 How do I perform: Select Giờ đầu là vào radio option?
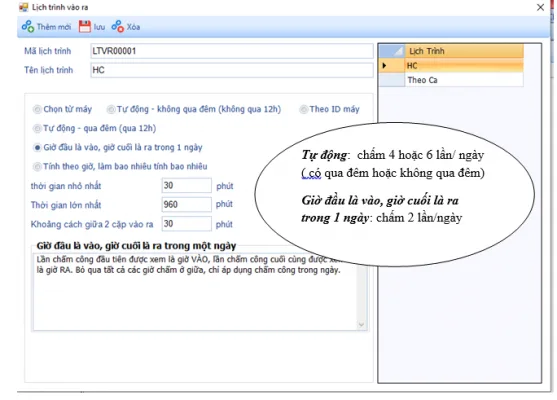(37, 147)
